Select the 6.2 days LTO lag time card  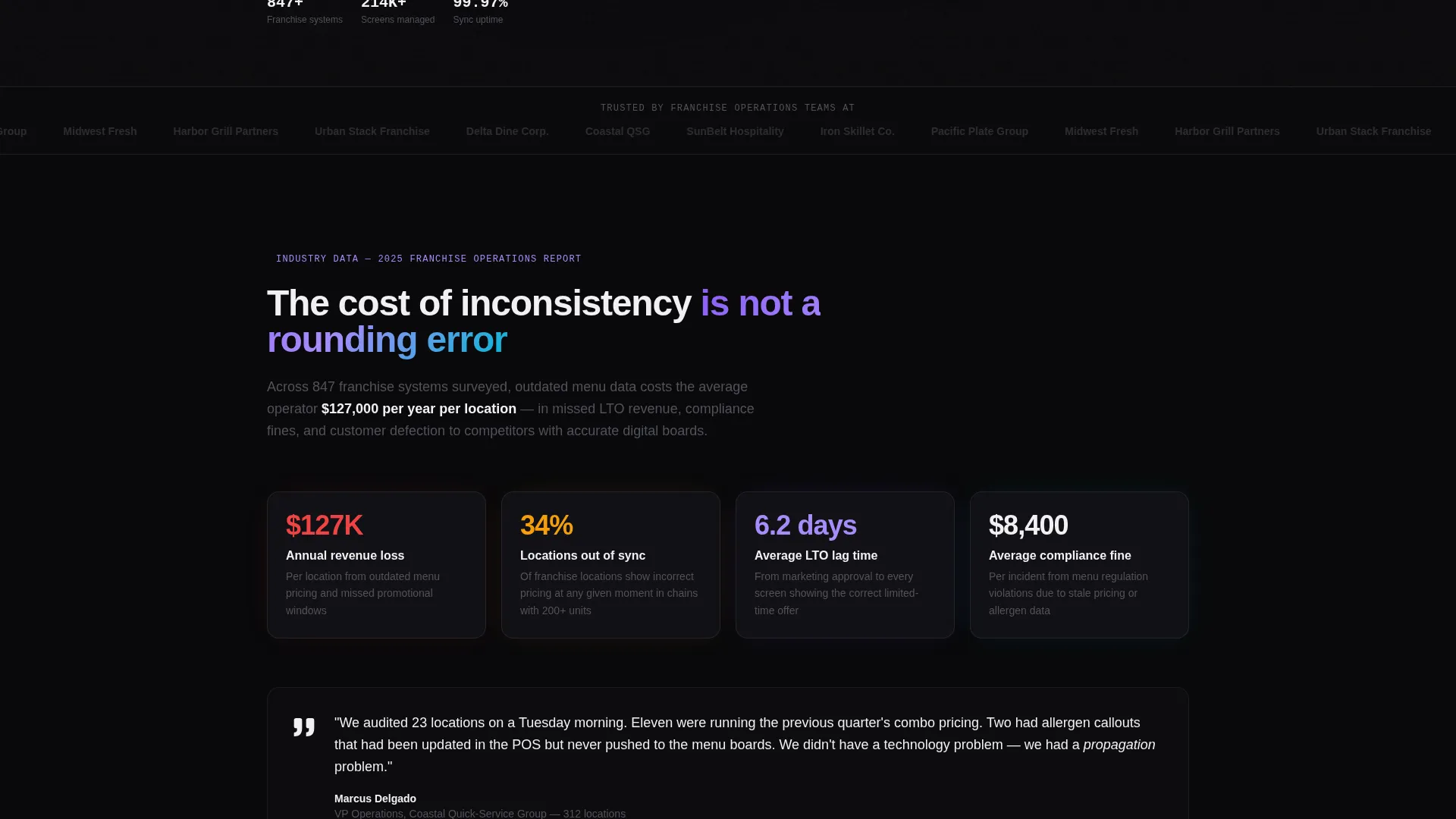[x=845, y=565]
